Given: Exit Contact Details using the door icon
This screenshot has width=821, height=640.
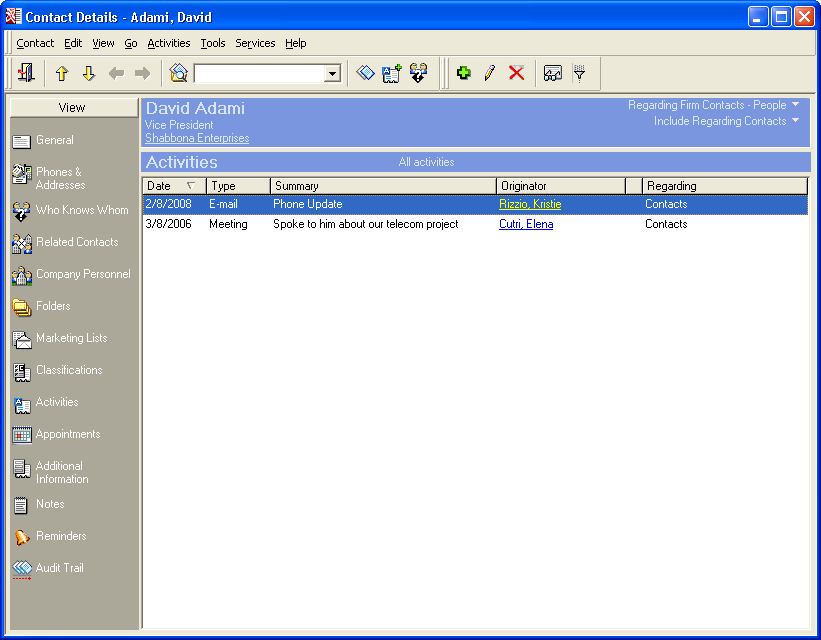Looking at the screenshot, I should point(25,72).
